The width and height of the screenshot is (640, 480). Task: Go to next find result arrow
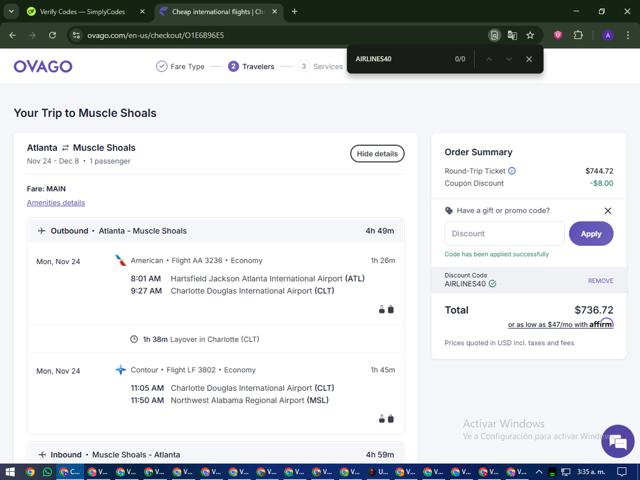tap(509, 59)
